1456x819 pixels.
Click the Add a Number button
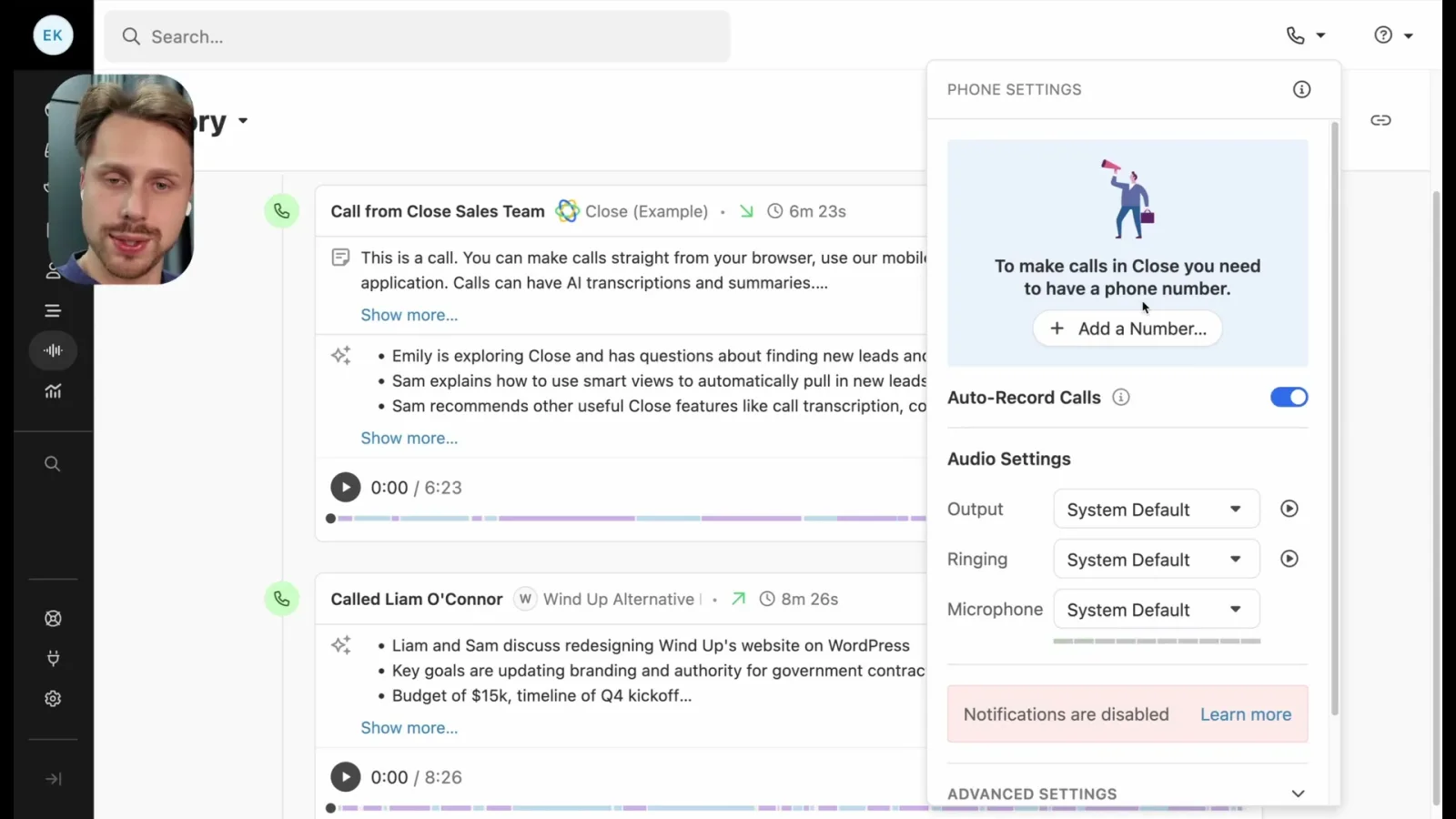click(1127, 329)
